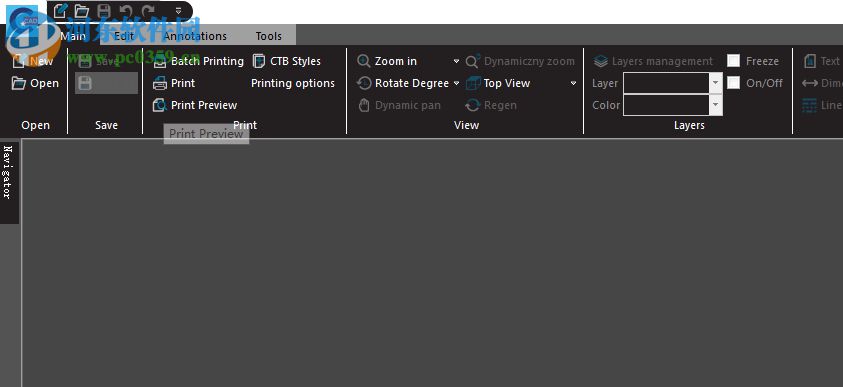Expand the Top View dropdown arrow

[573, 83]
